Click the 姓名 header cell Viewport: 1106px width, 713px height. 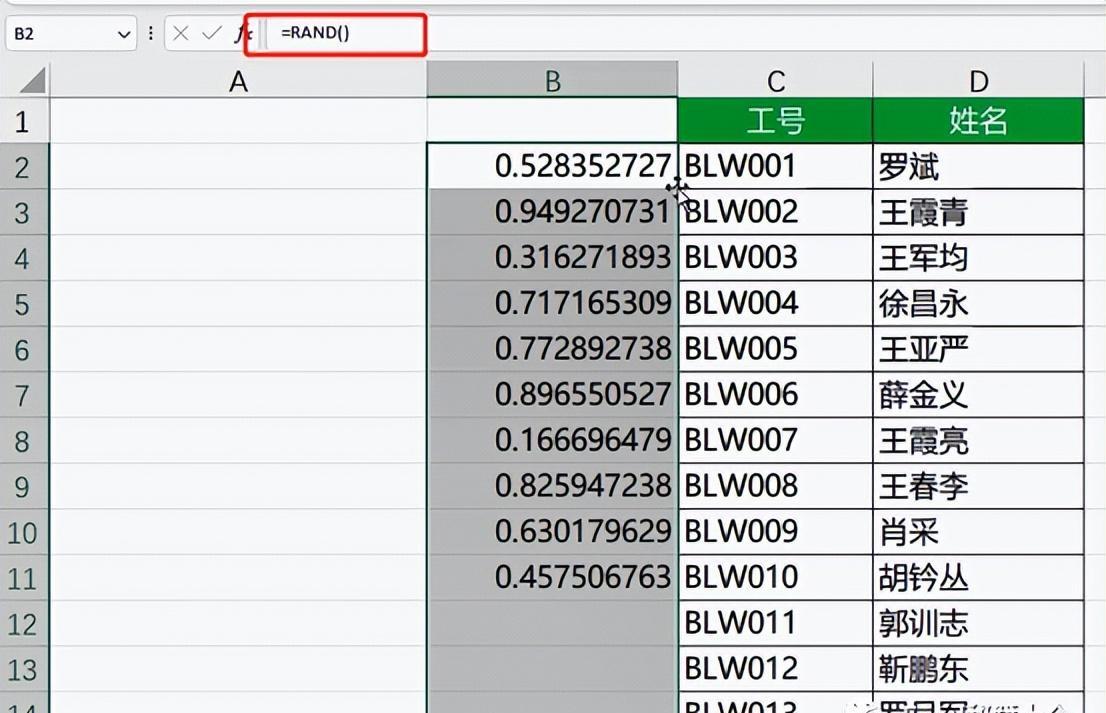coord(978,121)
